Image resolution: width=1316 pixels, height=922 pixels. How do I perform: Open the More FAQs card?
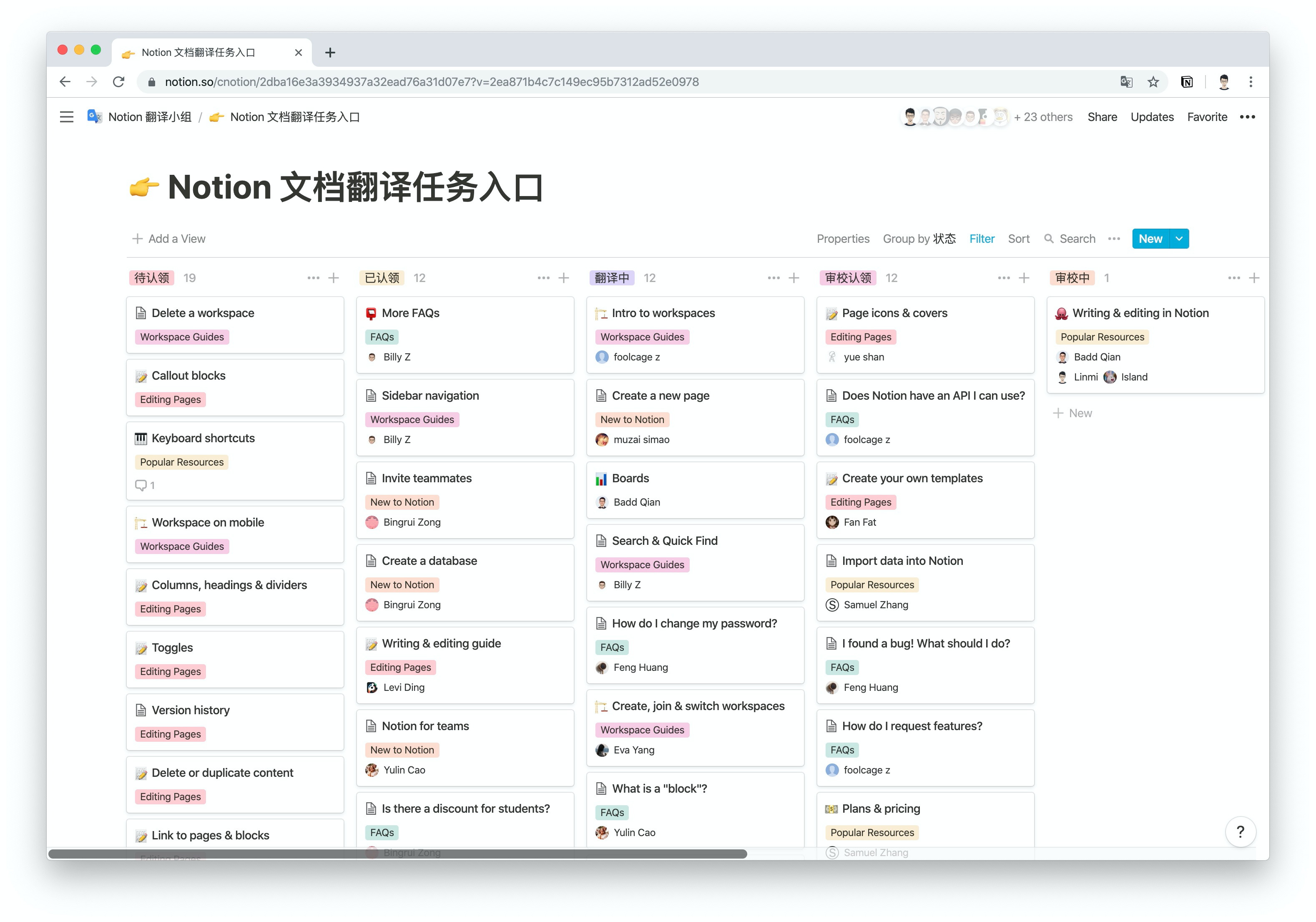pos(465,334)
